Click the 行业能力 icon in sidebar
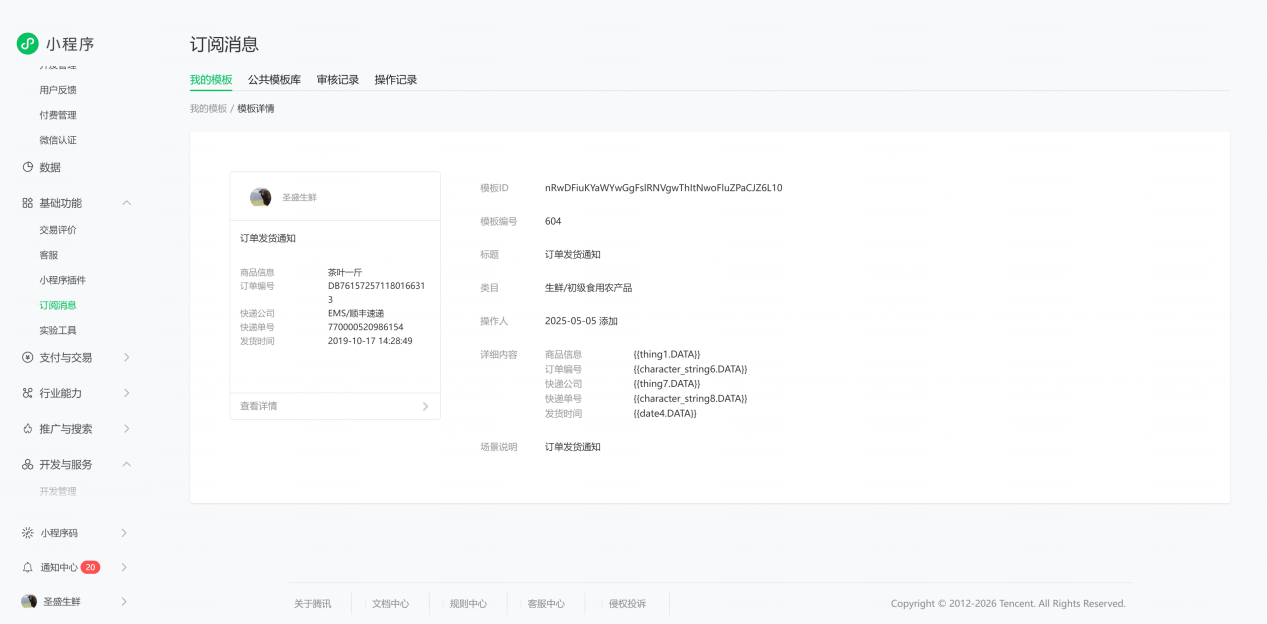Screen dimensions: 1267x624 click(x=28, y=393)
